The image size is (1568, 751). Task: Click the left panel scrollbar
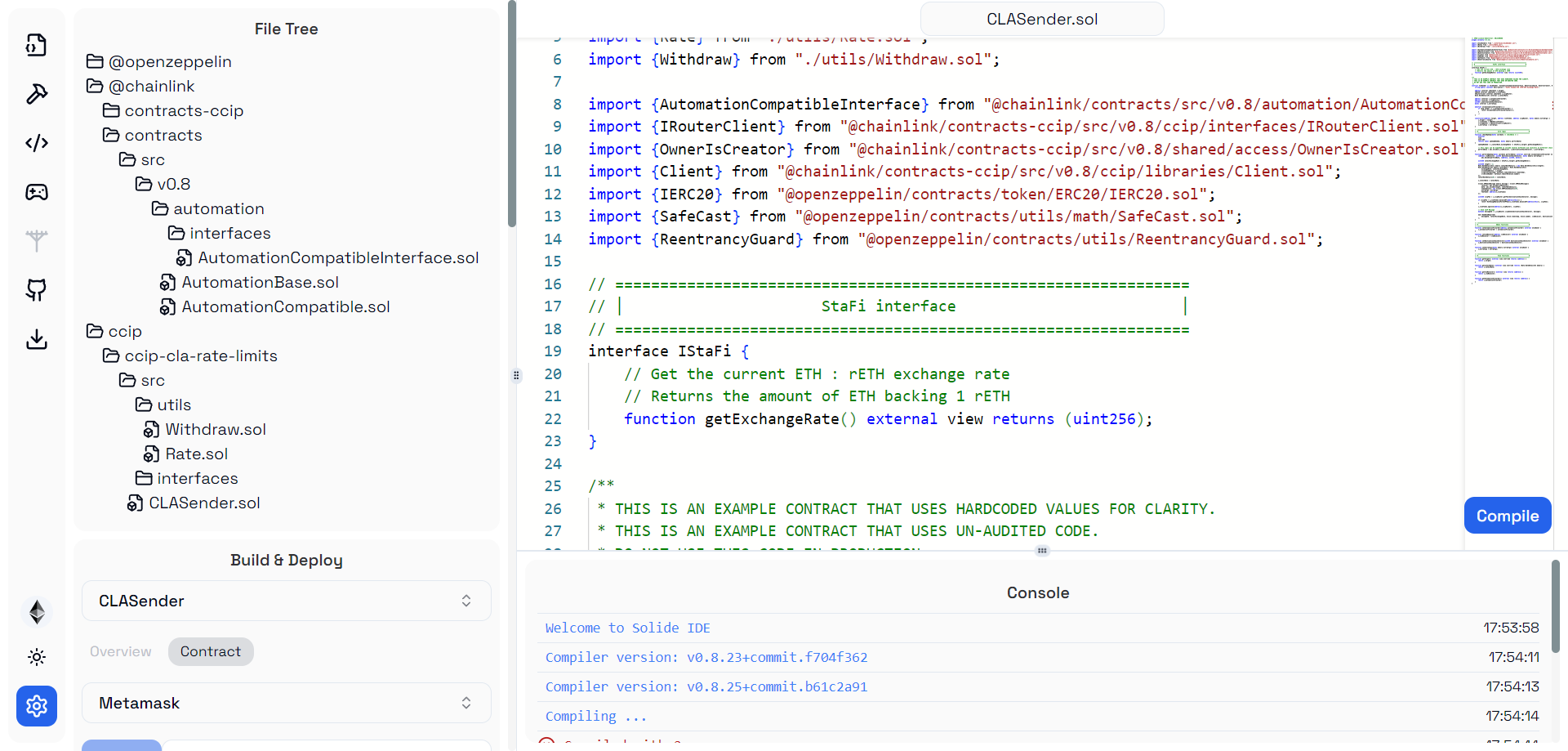(512, 114)
